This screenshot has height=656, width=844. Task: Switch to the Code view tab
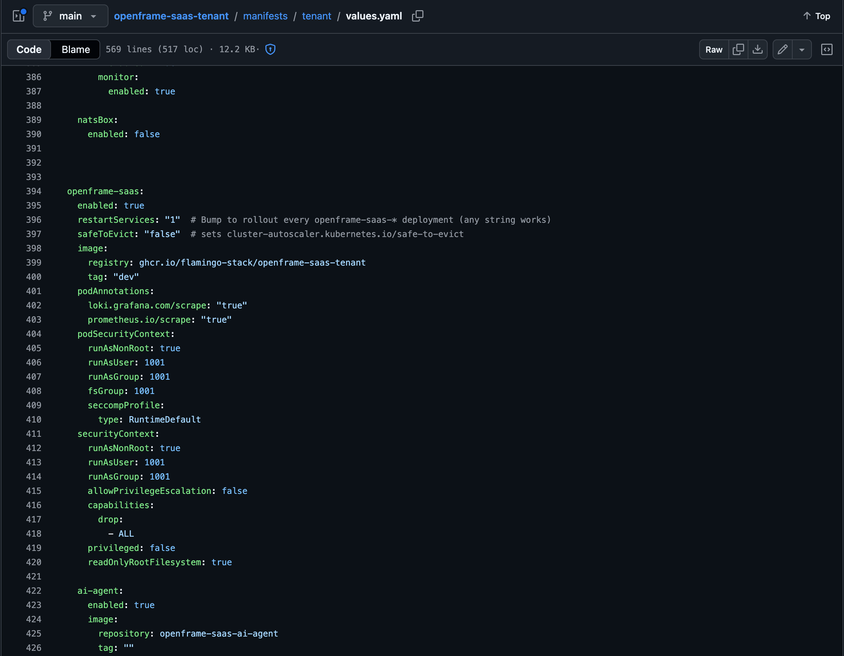click(x=29, y=50)
